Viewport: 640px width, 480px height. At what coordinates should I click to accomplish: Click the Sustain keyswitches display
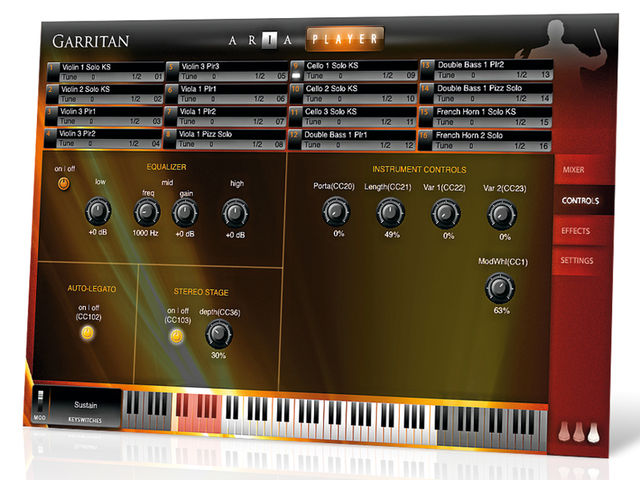click(85, 408)
